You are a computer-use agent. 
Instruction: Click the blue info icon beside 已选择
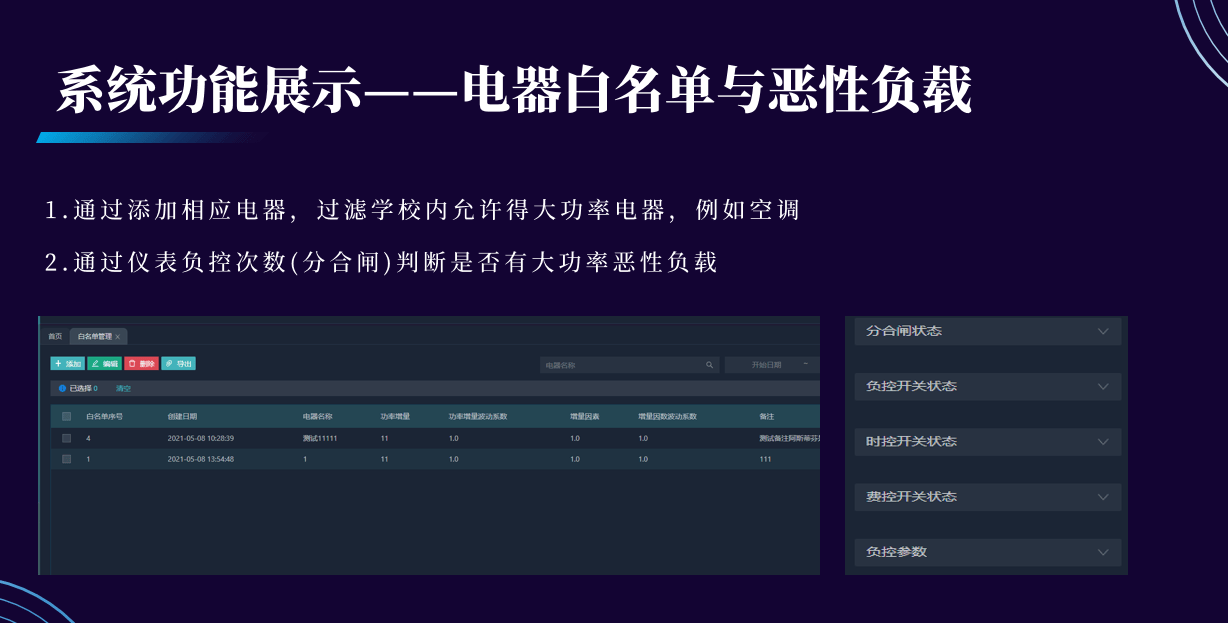pyautogui.click(x=62, y=388)
